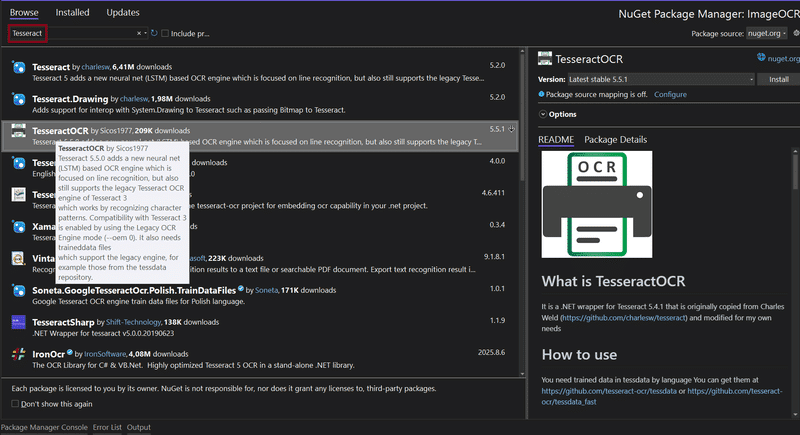Click the package icon of the 0.3.4 Xamarin entry
800x435 pixels.
coord(19,226)
